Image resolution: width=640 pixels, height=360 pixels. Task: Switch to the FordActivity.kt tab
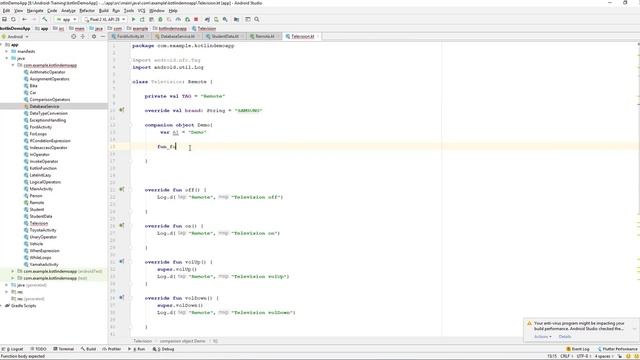pos(130,36)
